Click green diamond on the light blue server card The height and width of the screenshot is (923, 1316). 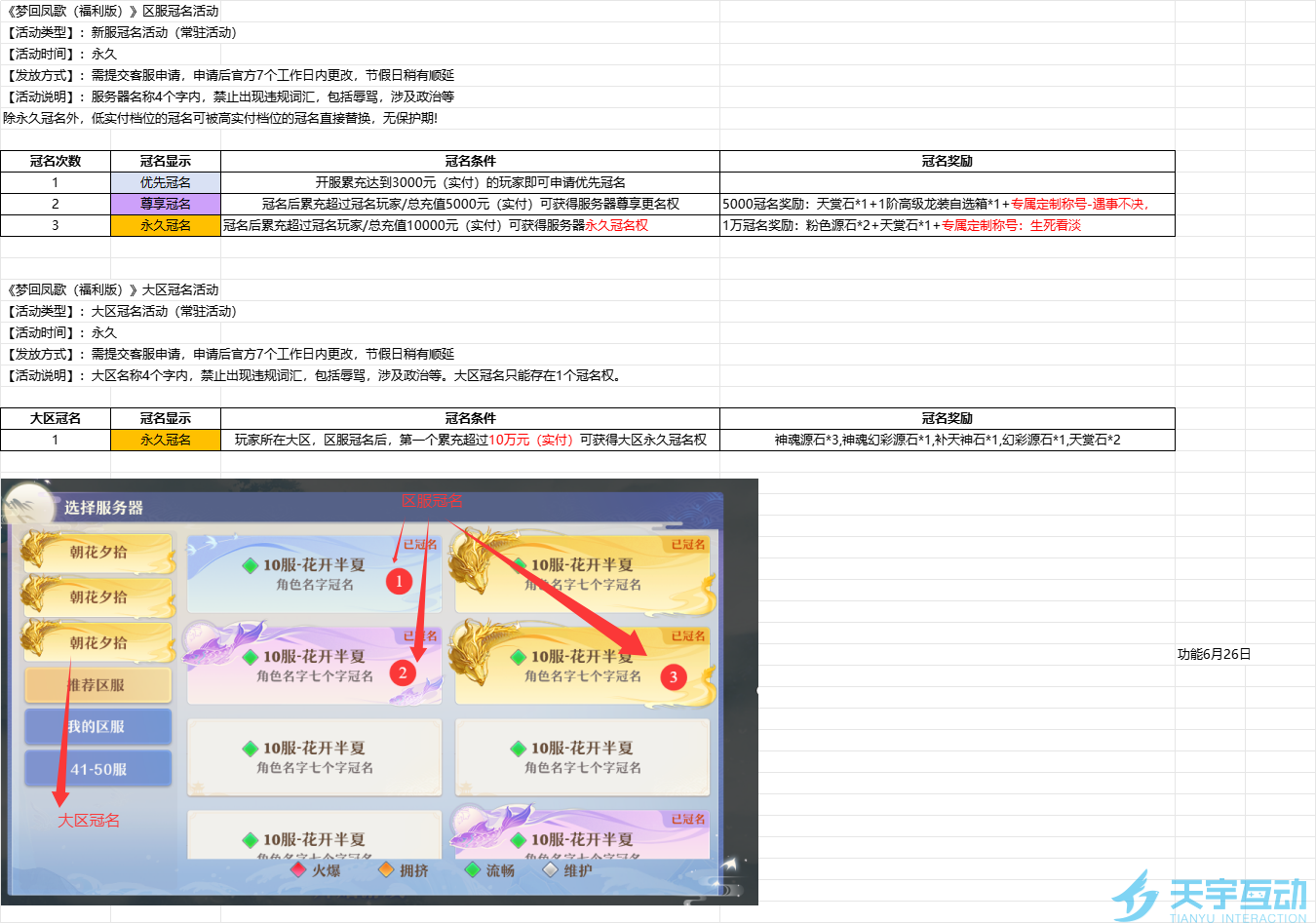click(x=251, y=565)
